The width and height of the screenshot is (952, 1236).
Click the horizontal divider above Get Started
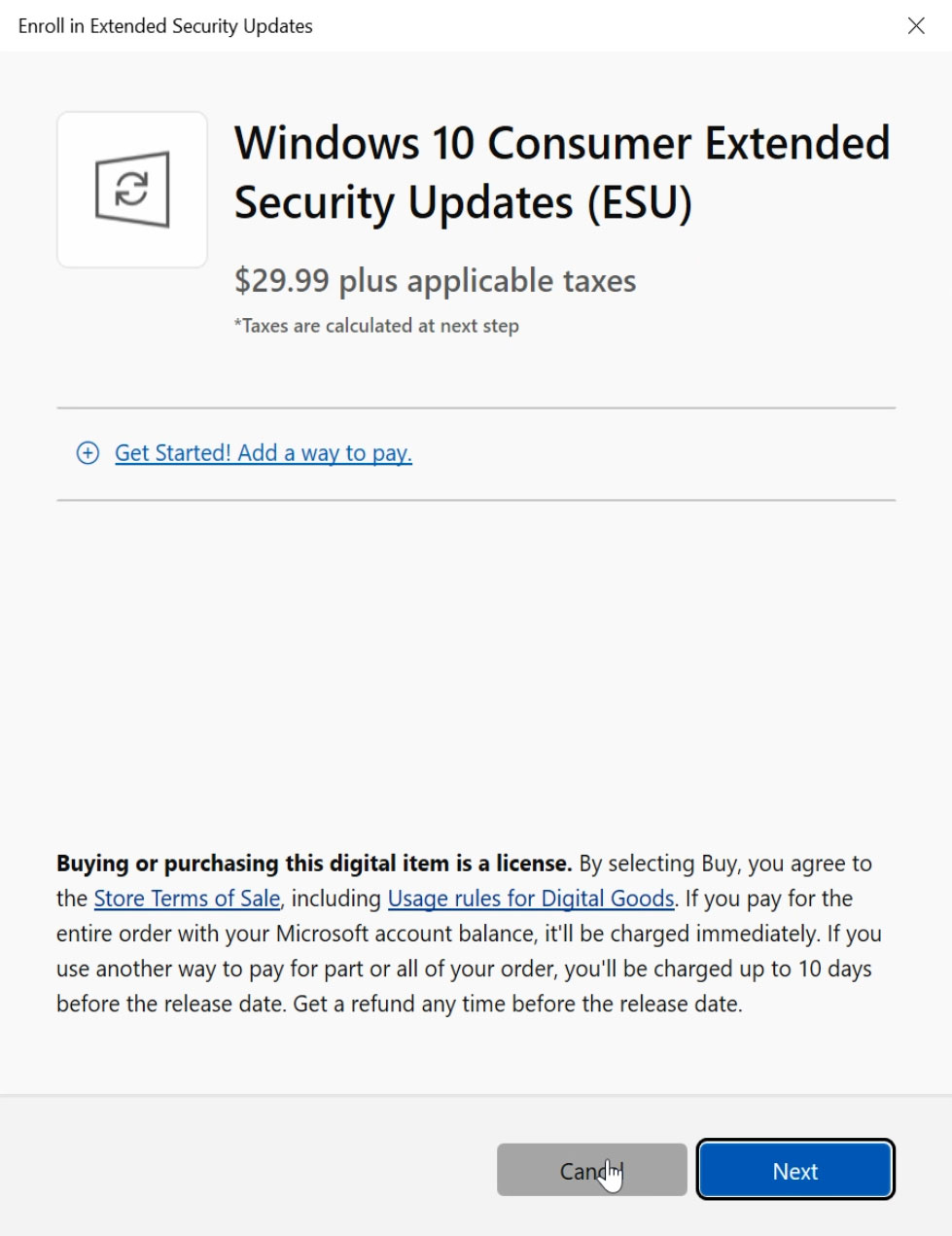tap(476, 408)
